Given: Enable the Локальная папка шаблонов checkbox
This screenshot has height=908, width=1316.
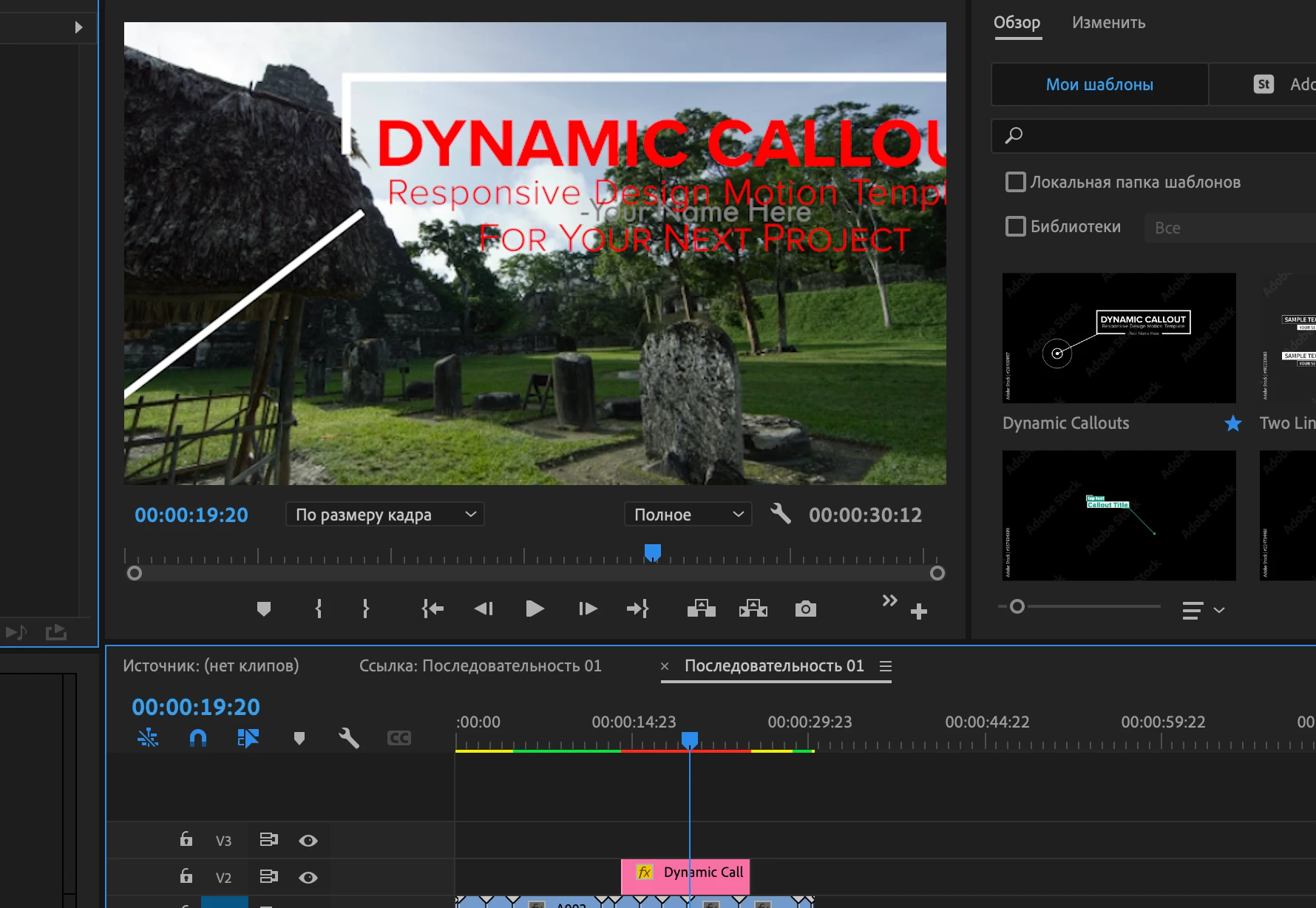Looking at the screenshot, I should 1016,182.
